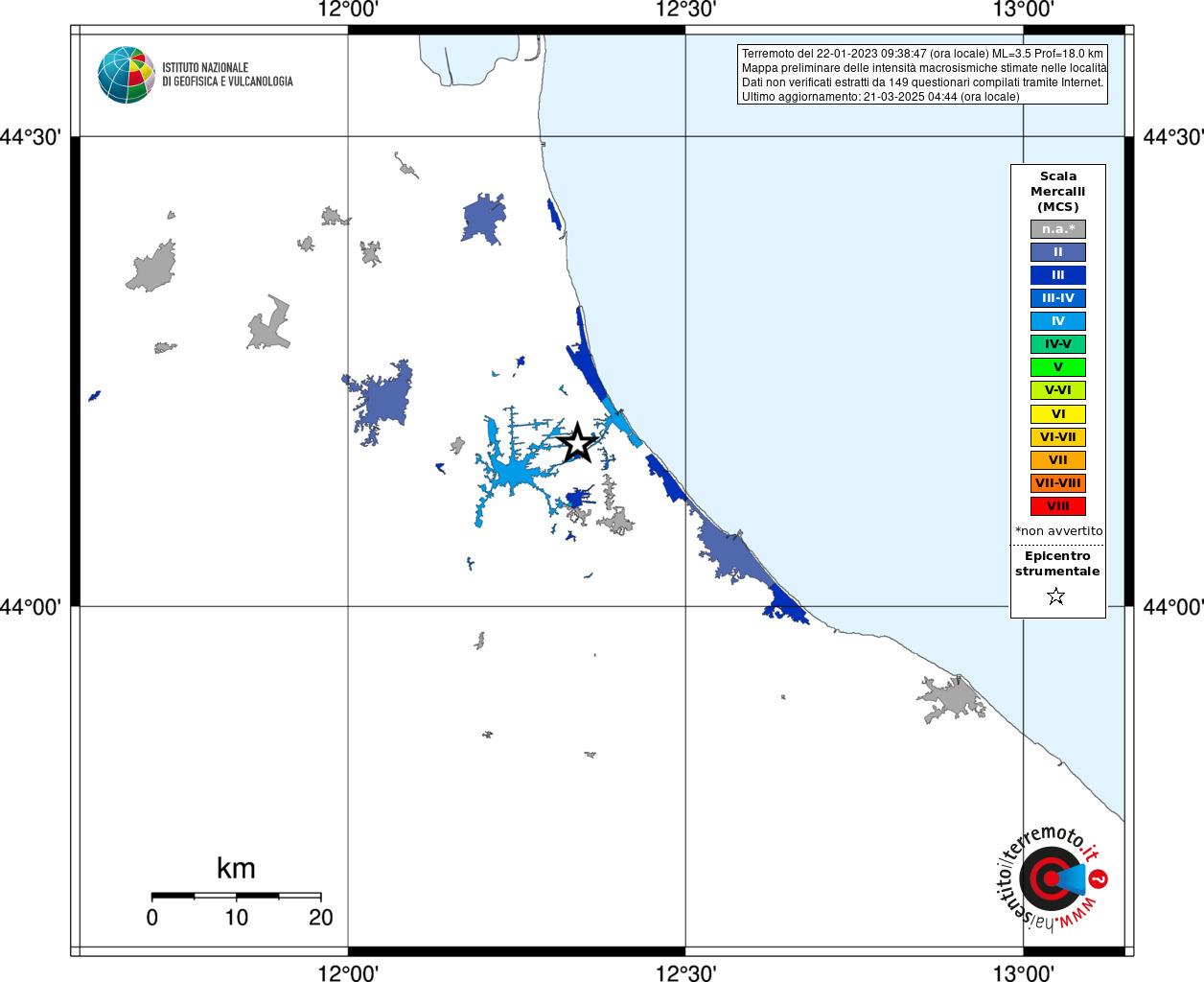Click the star symbol in the legend
Viewport: 1204px width, 982px height.
tap(1056, 596)
